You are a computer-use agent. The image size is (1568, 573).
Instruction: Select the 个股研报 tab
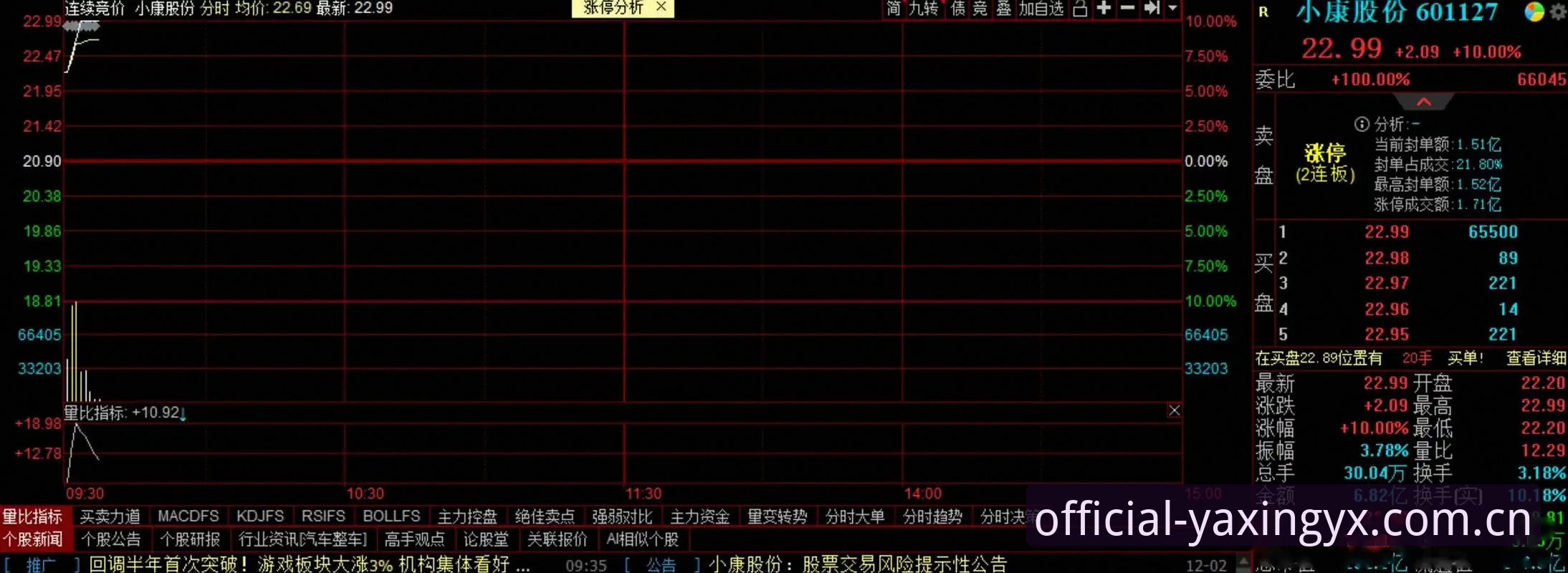(190, 539)
